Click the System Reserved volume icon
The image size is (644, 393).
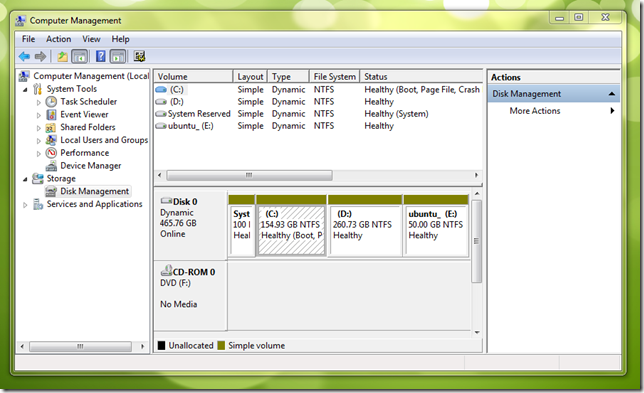[161, 114]
